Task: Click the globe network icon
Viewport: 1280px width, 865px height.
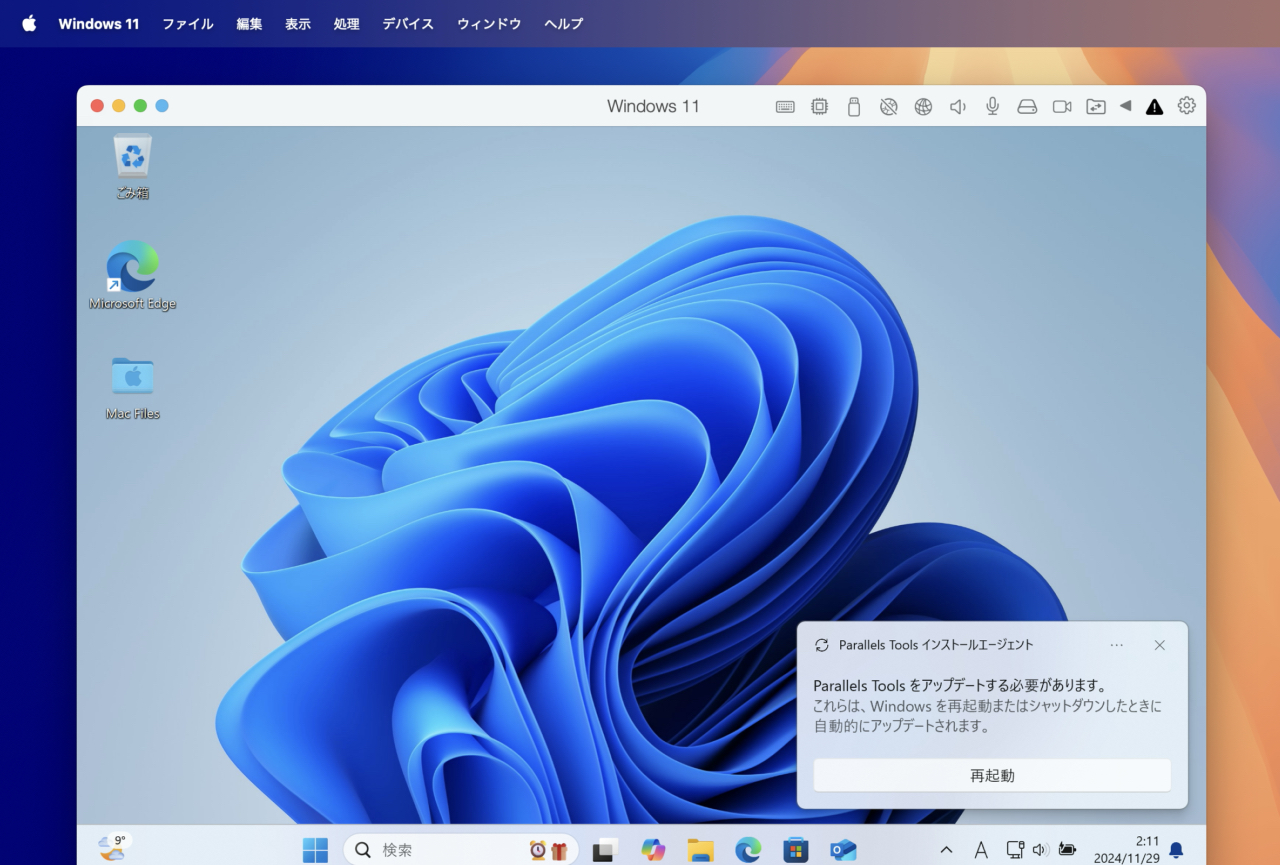Action: 923,106
